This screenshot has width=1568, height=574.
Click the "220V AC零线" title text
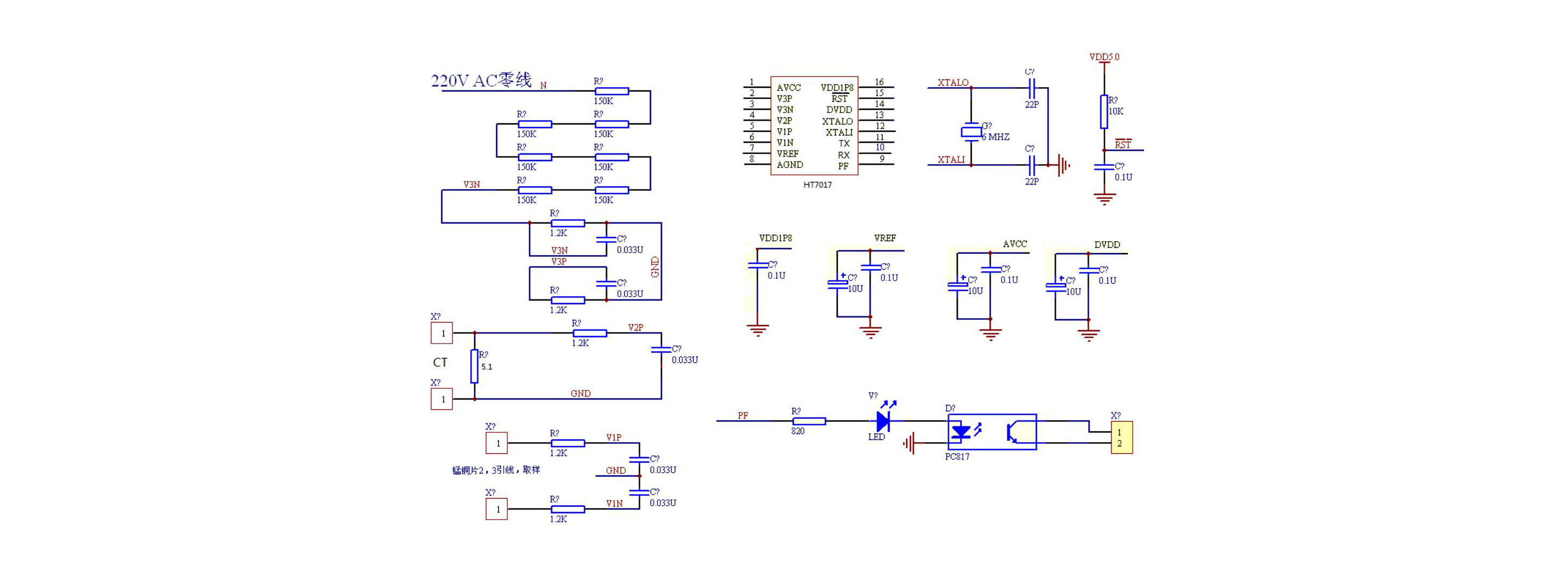tap(481, 80)
